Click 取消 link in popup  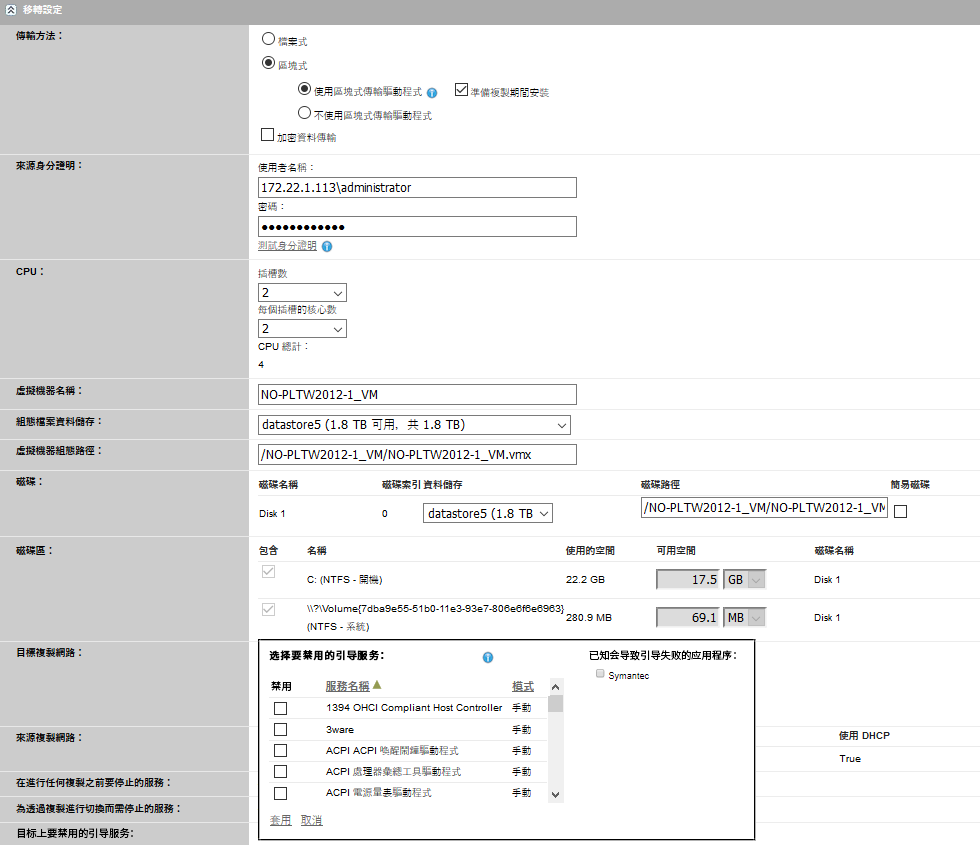pos(312,820)
